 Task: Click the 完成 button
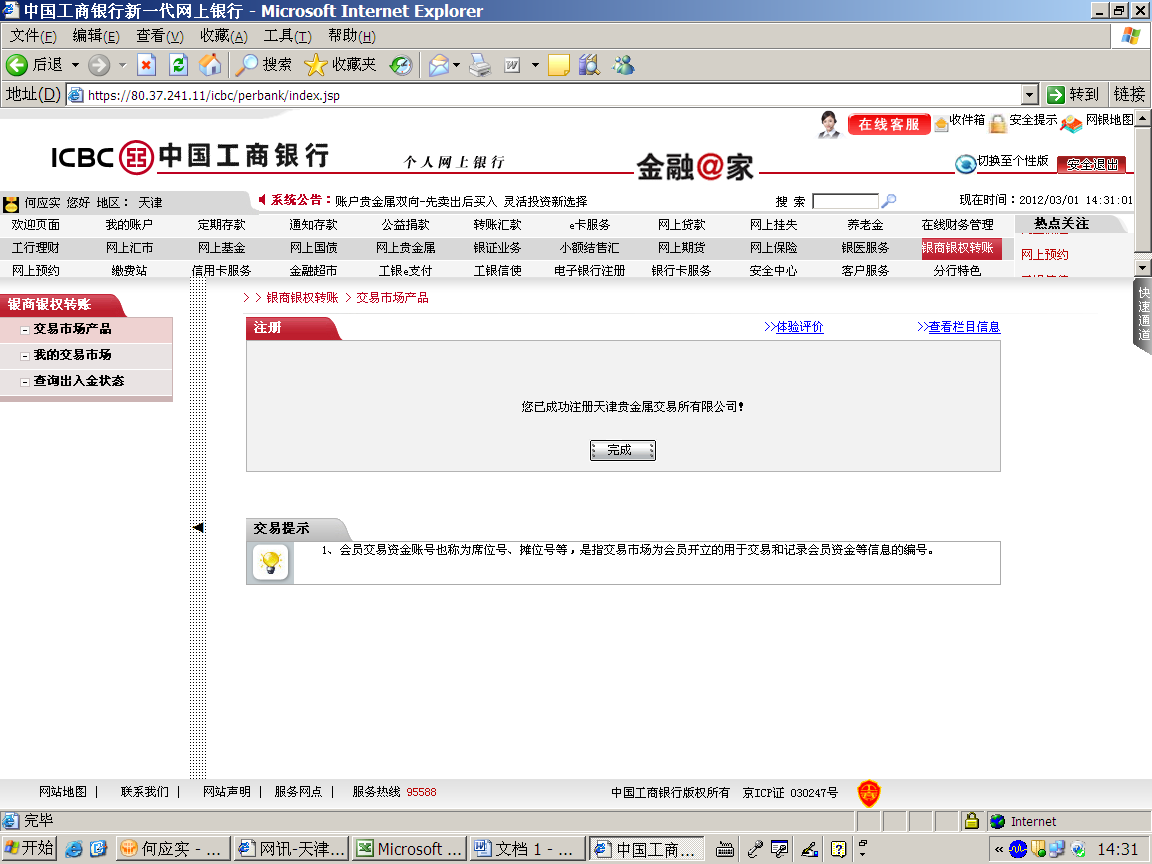(x=622, y=450)
